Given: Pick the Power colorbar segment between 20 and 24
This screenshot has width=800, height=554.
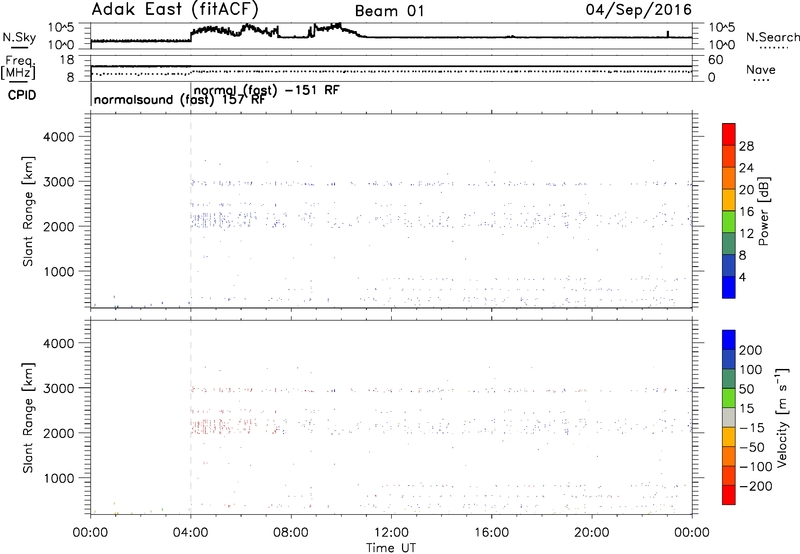Looking at the screenshot, I should tap(729, 179).
